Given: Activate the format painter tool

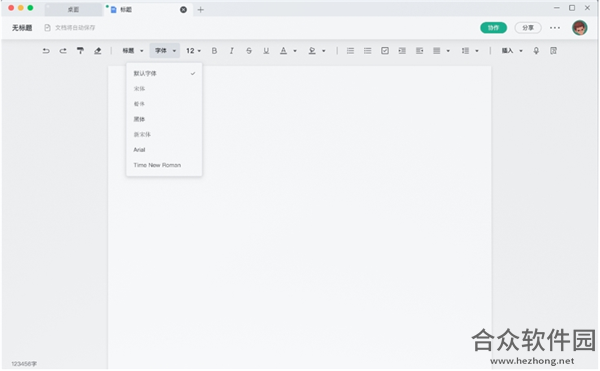Looking at the screenshot, I should 80,50.
